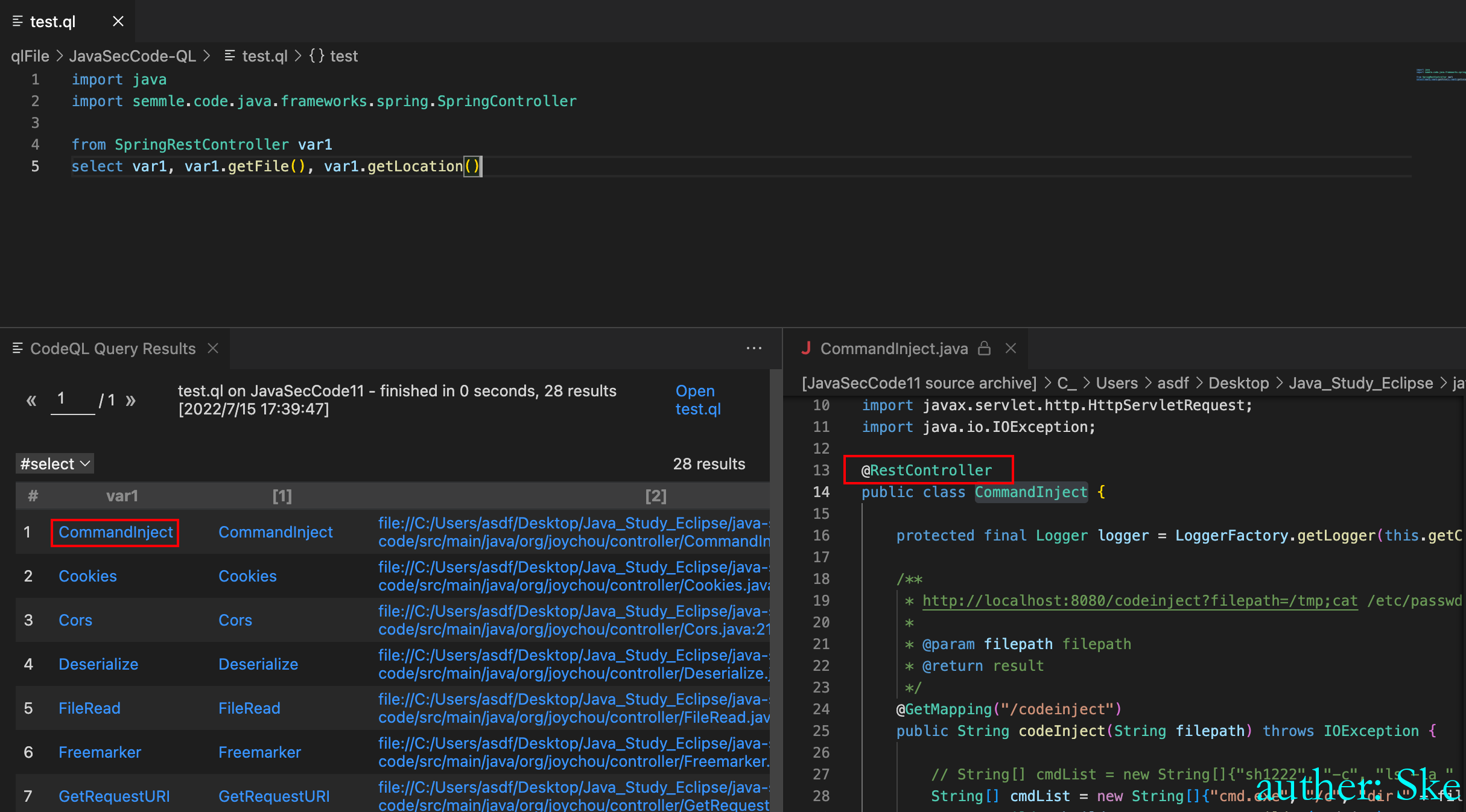This screenshot has width=1466, height=812.
Task: Click the results panel vertical scrollbar
Action: pos(776,590)
